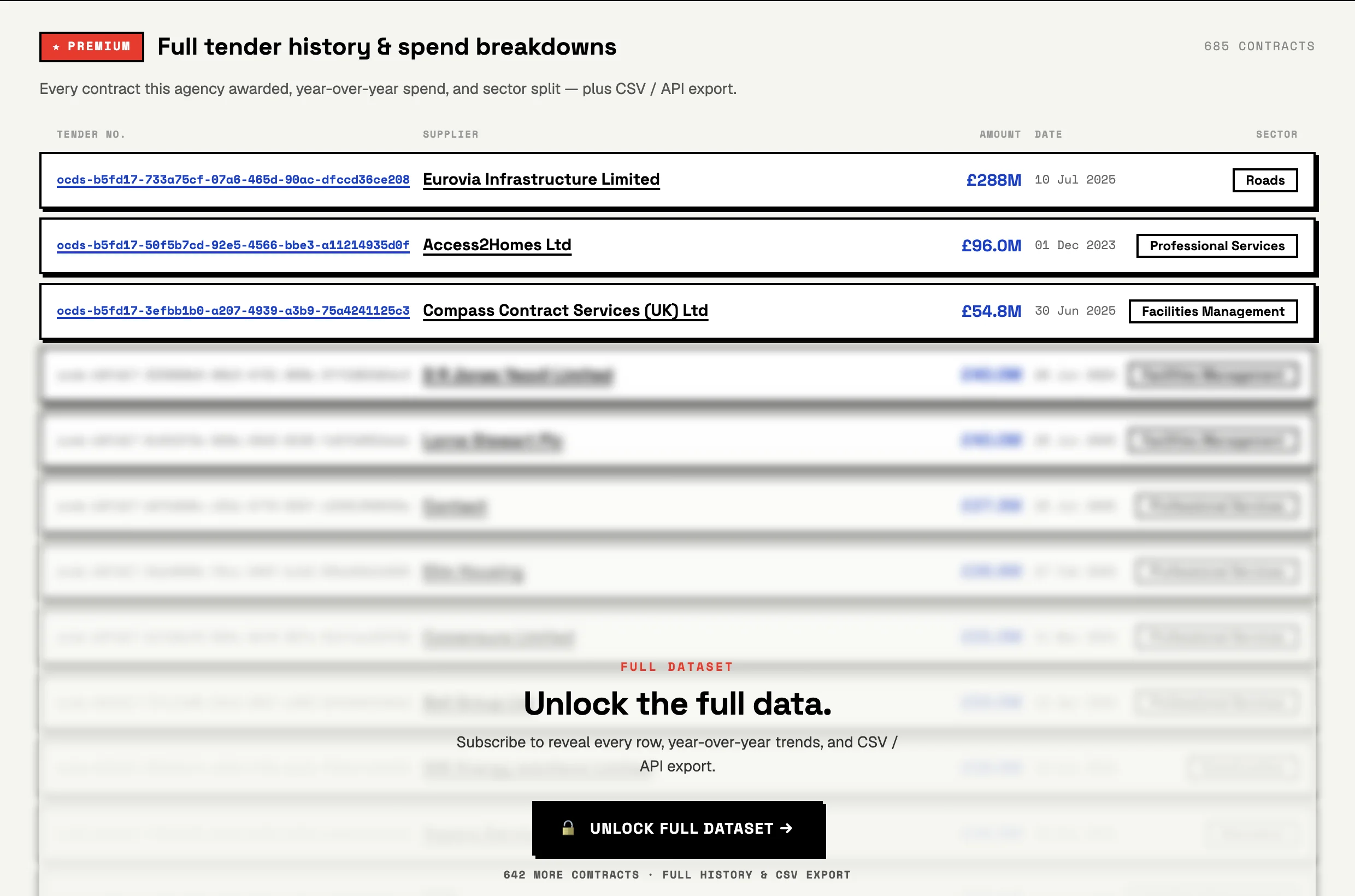Select Facilities Management tag in Compass row
Screen dimensions: 1355x896
click(x=1213, y=311)
